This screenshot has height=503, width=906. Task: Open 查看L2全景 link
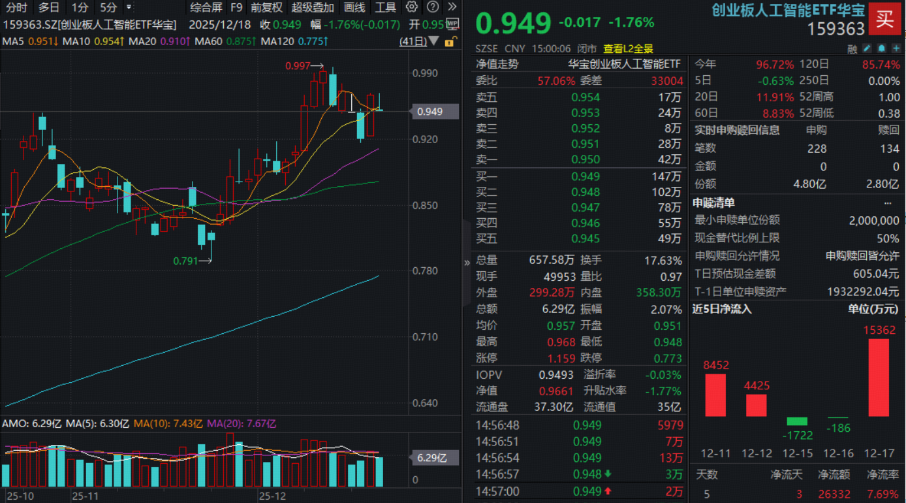coord(628,49)
